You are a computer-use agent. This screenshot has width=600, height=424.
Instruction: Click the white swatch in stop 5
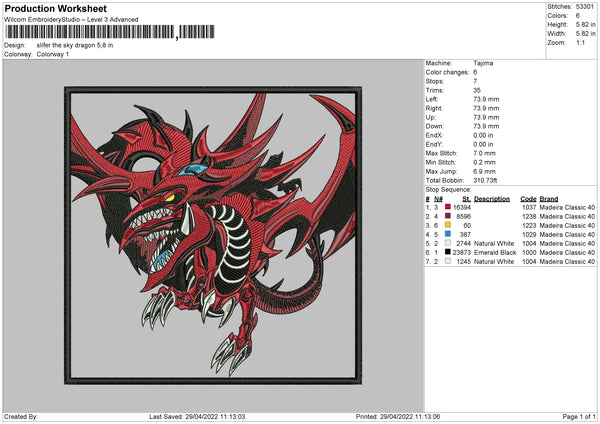coord(447,243)
